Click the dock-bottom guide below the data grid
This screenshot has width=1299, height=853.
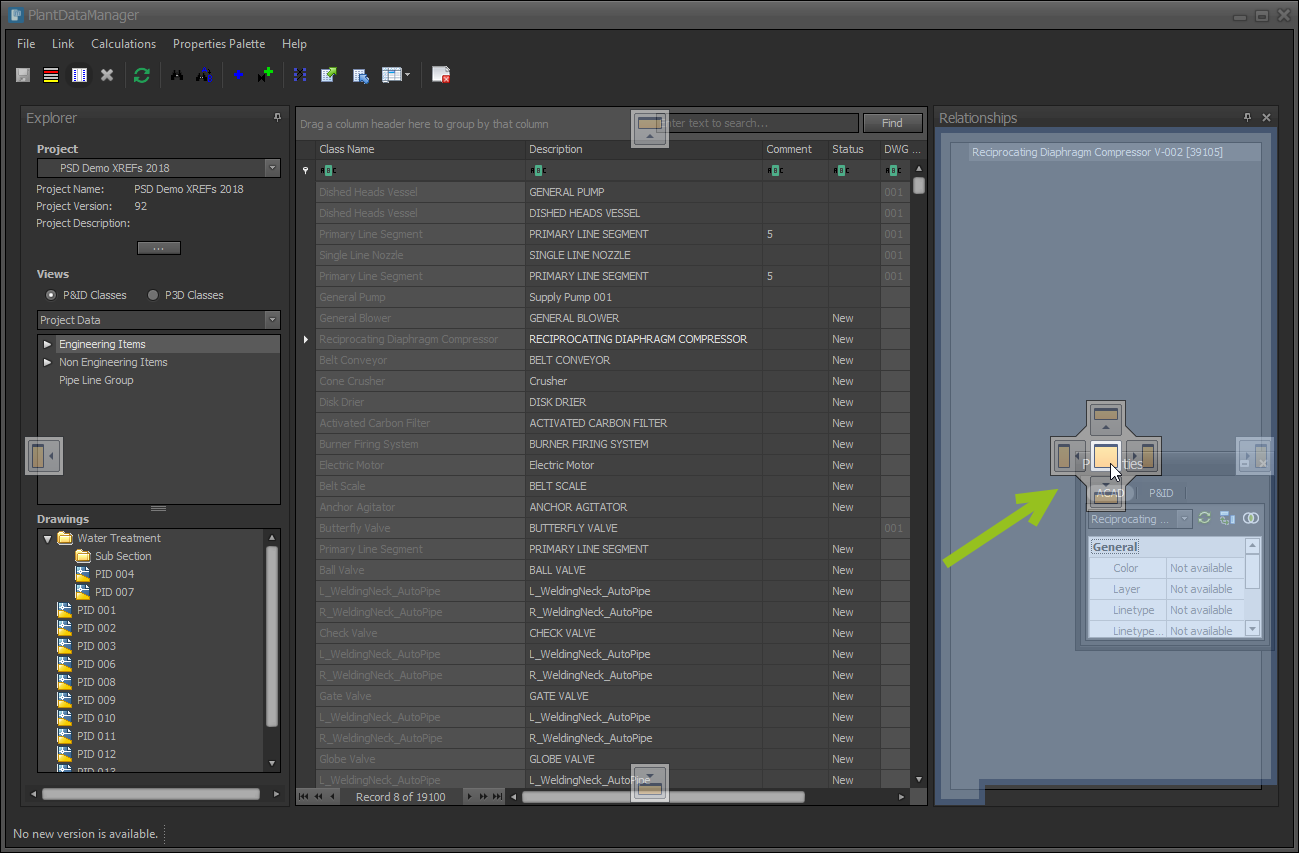click(x=650, y=783)
